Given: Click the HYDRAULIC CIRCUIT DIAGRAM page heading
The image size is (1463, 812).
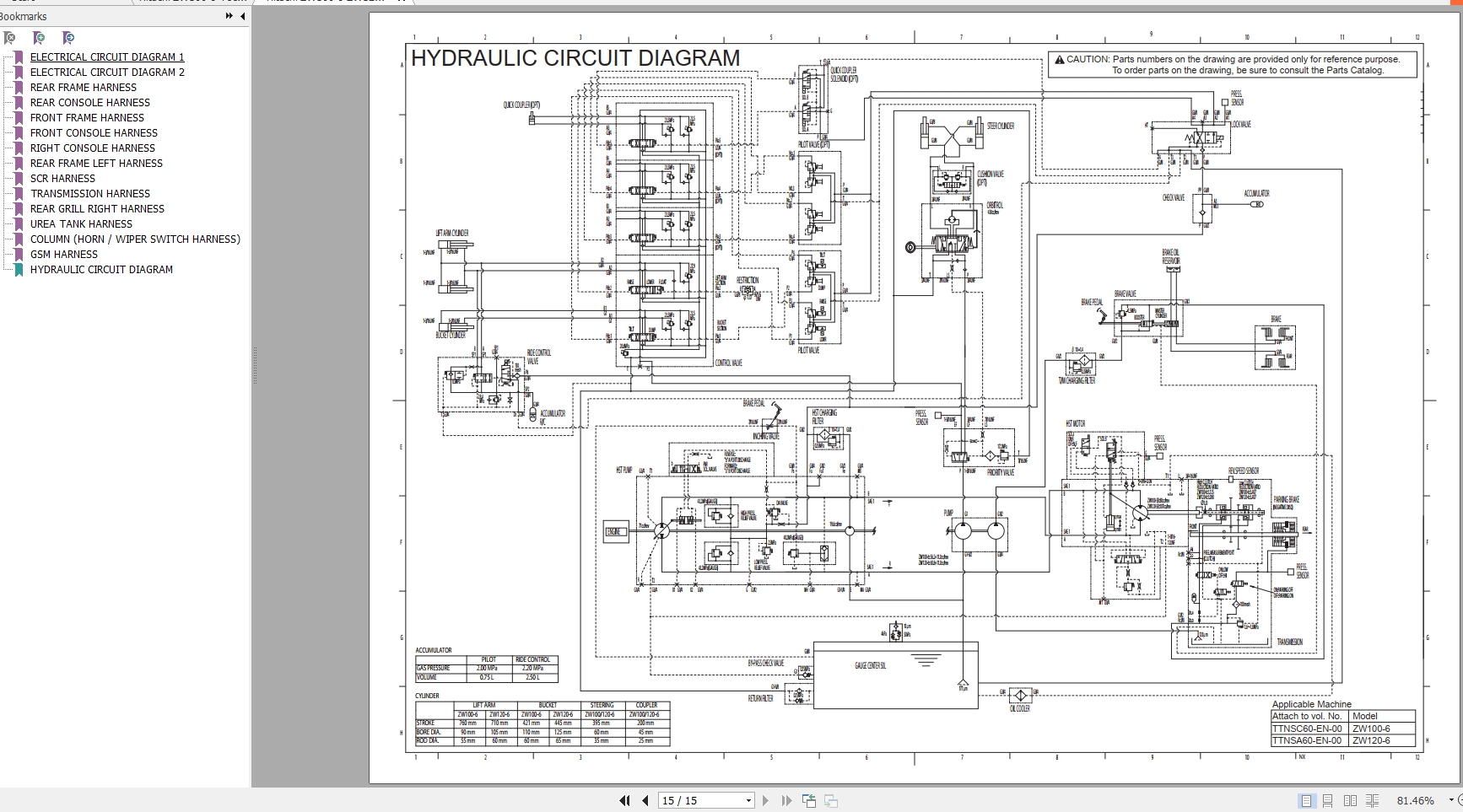Looking at the screenshot, I should coord(575,58).
